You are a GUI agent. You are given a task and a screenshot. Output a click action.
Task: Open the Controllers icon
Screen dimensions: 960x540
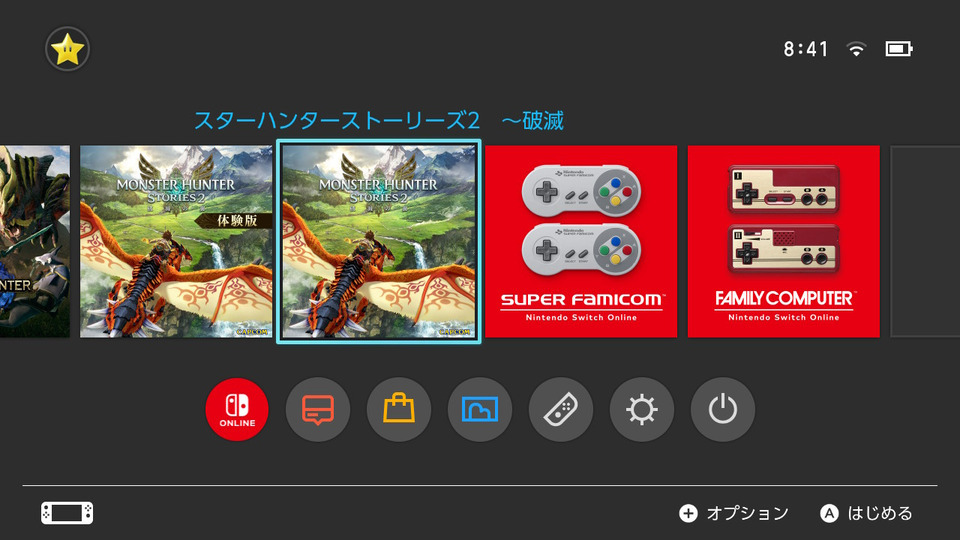561,410
